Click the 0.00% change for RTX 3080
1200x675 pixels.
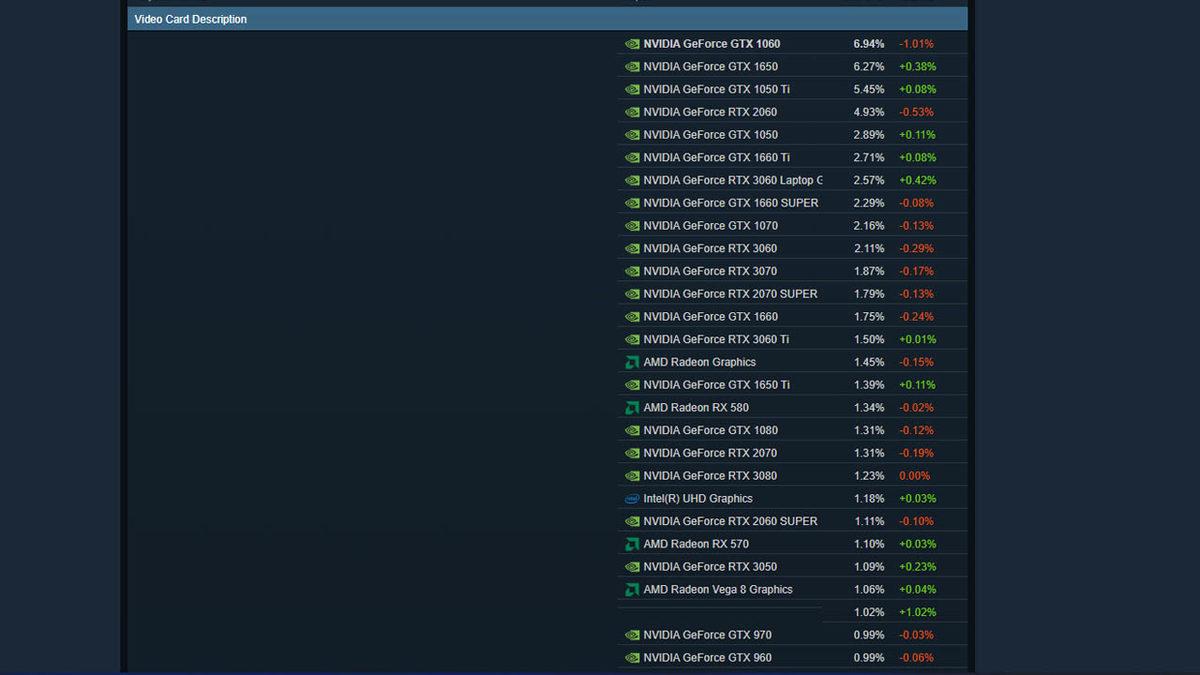pos(914,476)
